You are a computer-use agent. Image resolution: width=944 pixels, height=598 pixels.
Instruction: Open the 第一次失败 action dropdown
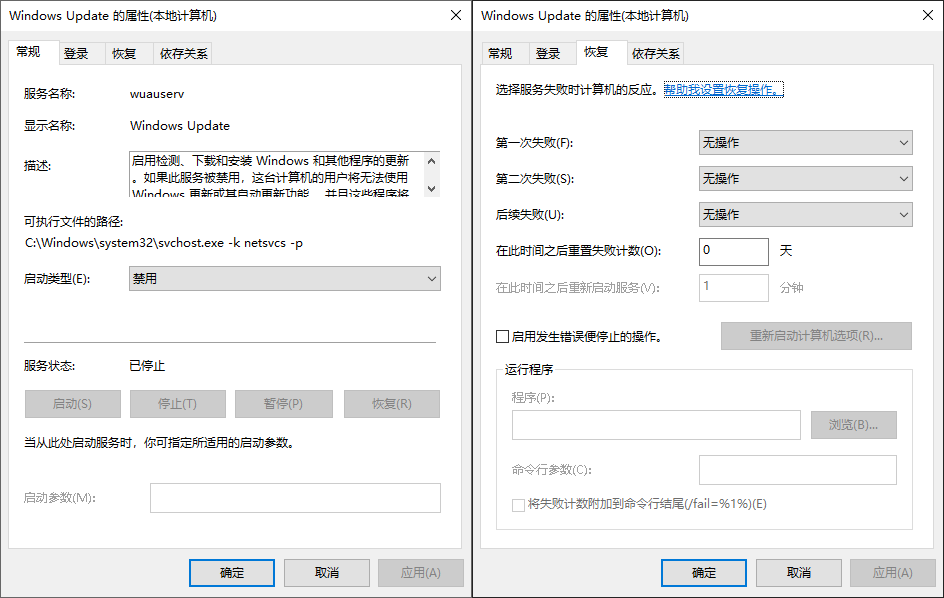806,143
